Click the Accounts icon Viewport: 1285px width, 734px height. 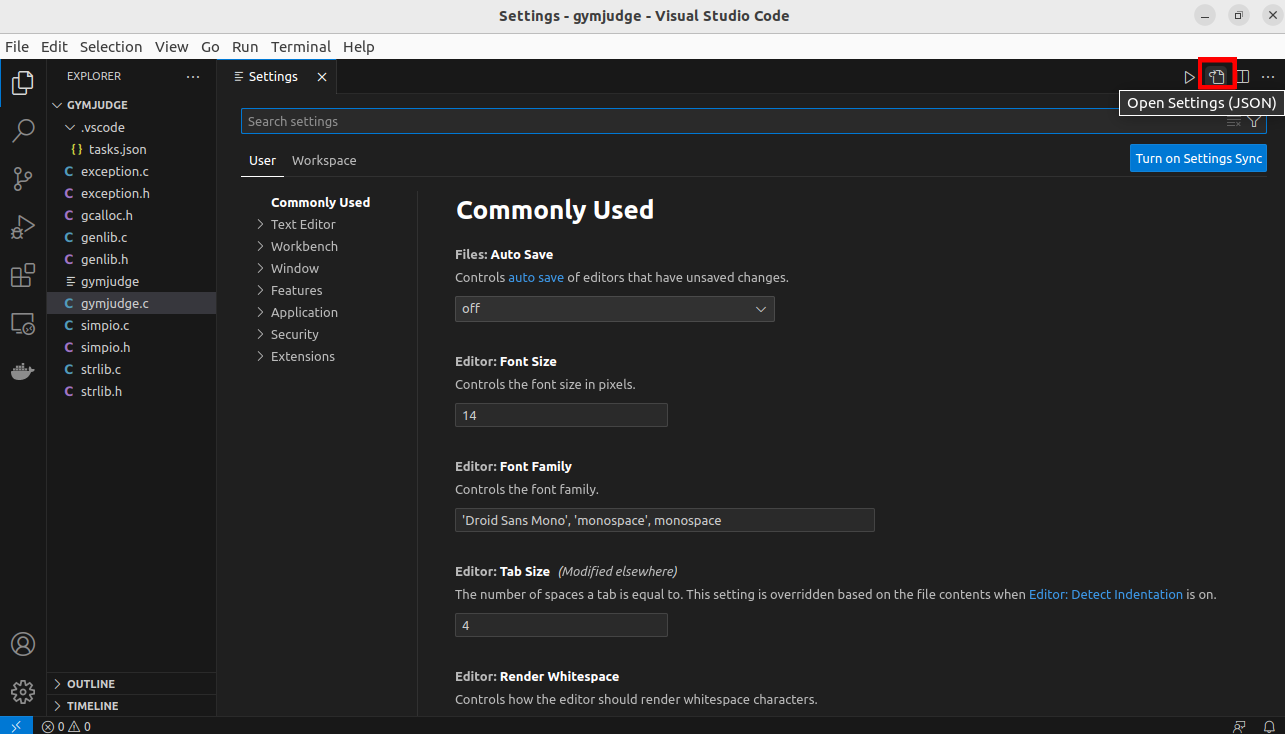(x=22, y=644)
